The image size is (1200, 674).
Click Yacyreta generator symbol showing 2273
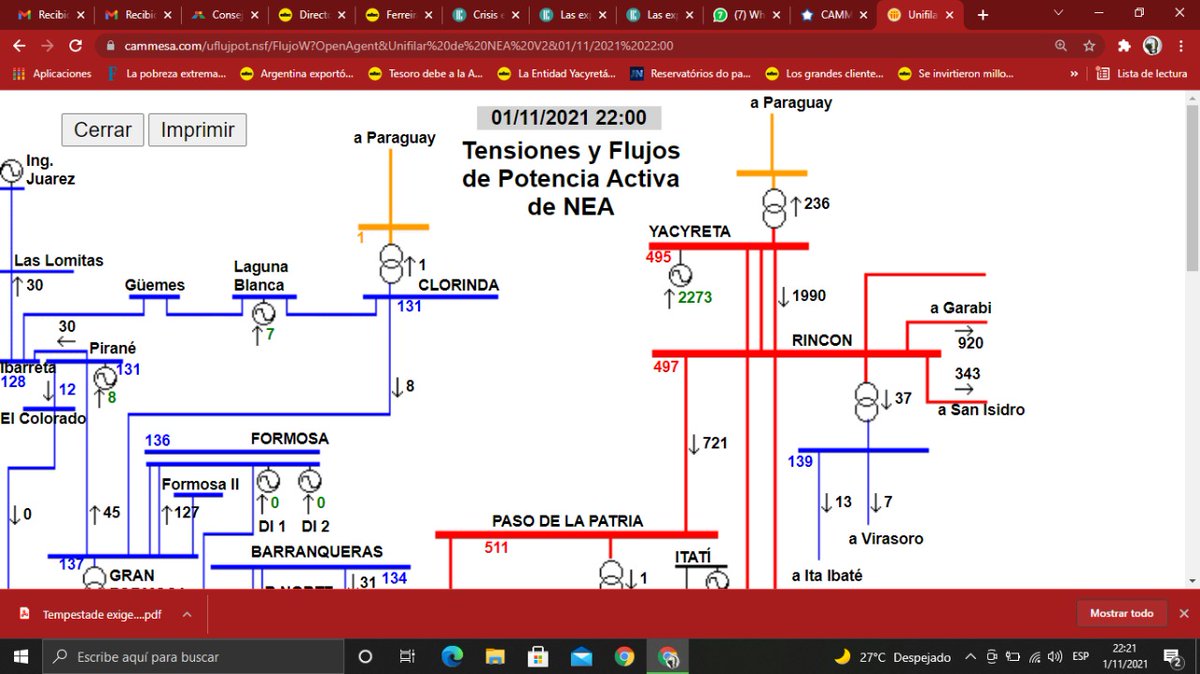[680, 275]
